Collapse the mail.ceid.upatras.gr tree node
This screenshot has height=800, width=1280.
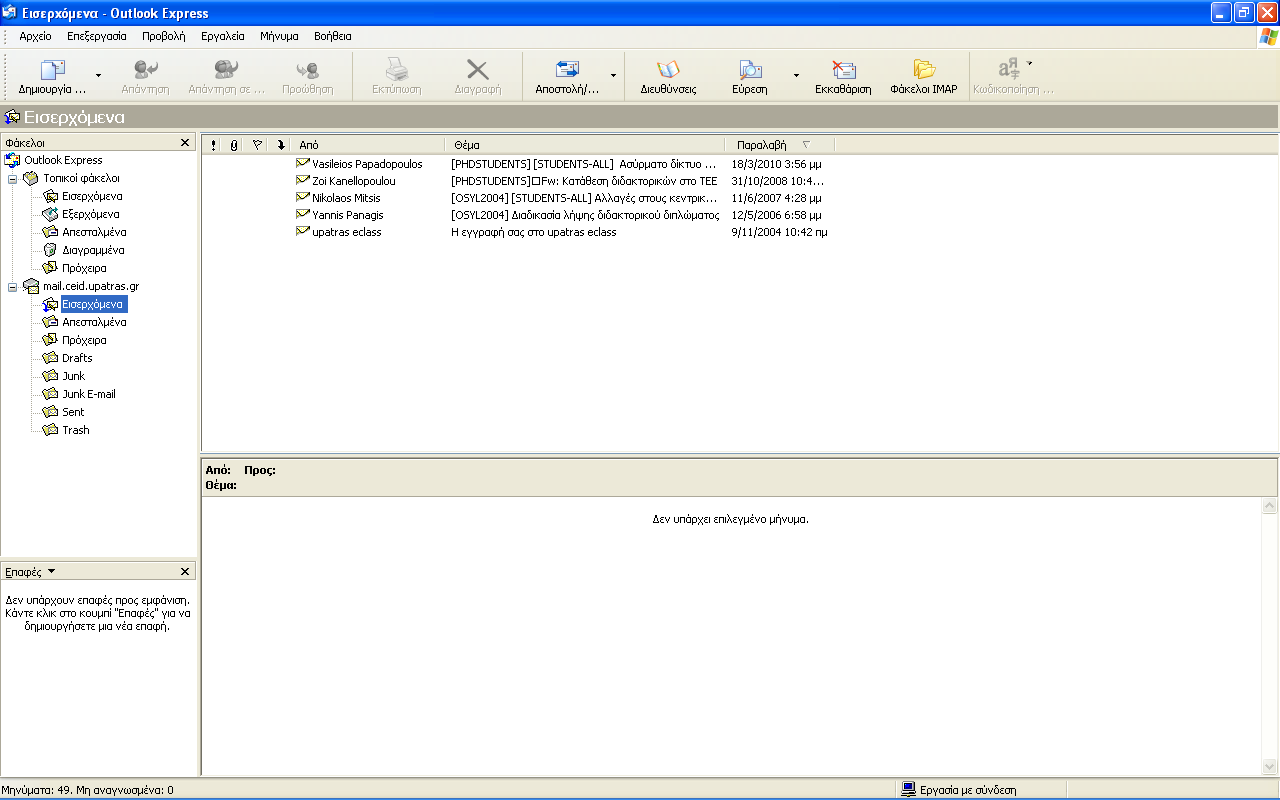point(12,286)
